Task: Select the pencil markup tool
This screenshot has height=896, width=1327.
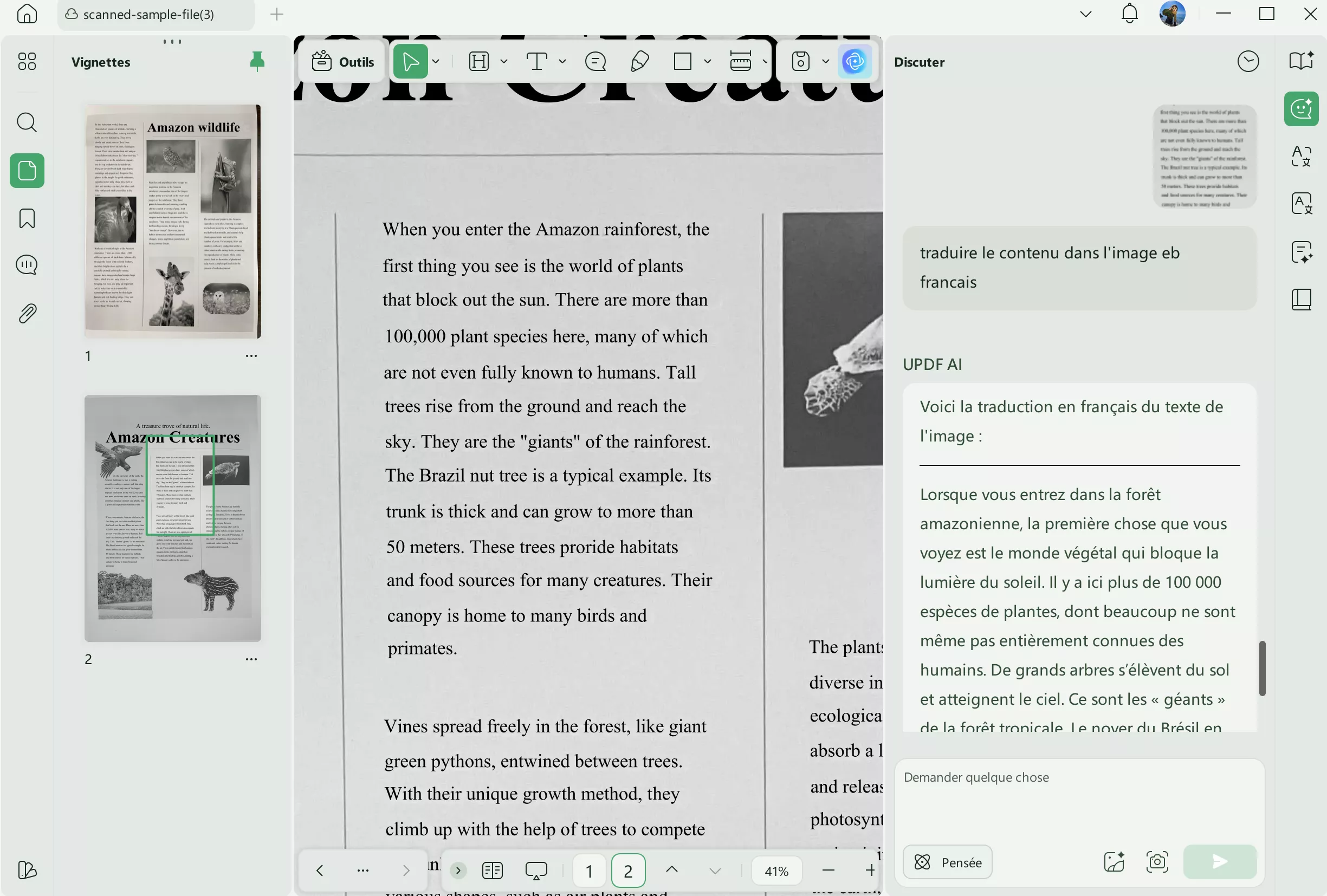Action: pyautogui.click(x=639, y=61)
